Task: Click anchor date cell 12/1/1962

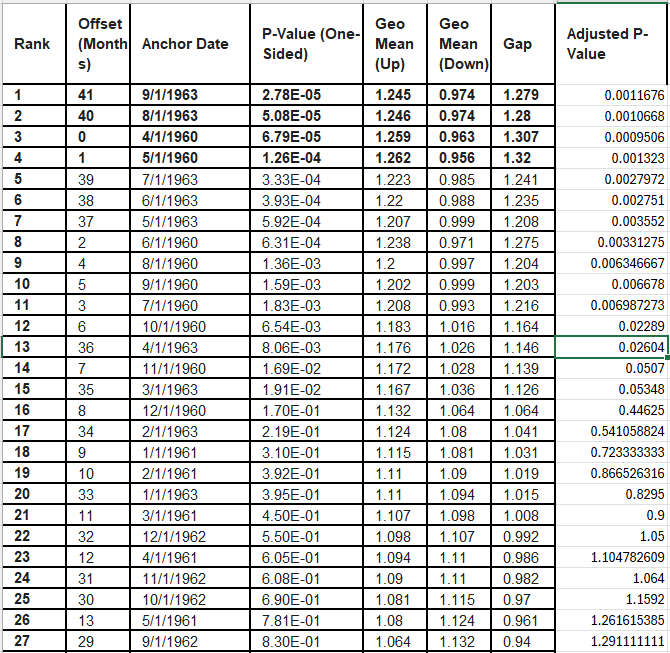Action: [190, 536]
